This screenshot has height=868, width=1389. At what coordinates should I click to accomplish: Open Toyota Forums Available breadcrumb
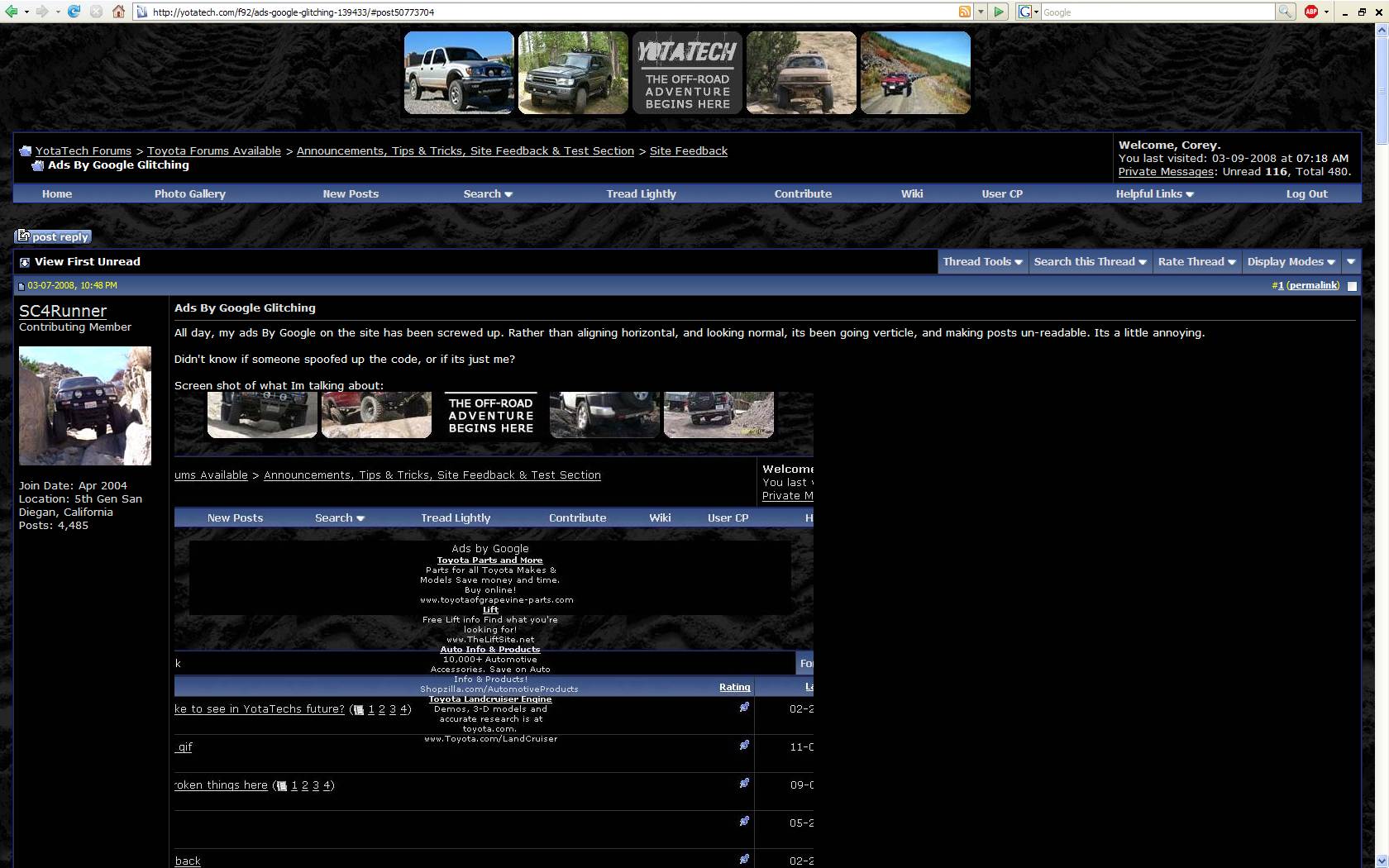[x=214, y=150]
